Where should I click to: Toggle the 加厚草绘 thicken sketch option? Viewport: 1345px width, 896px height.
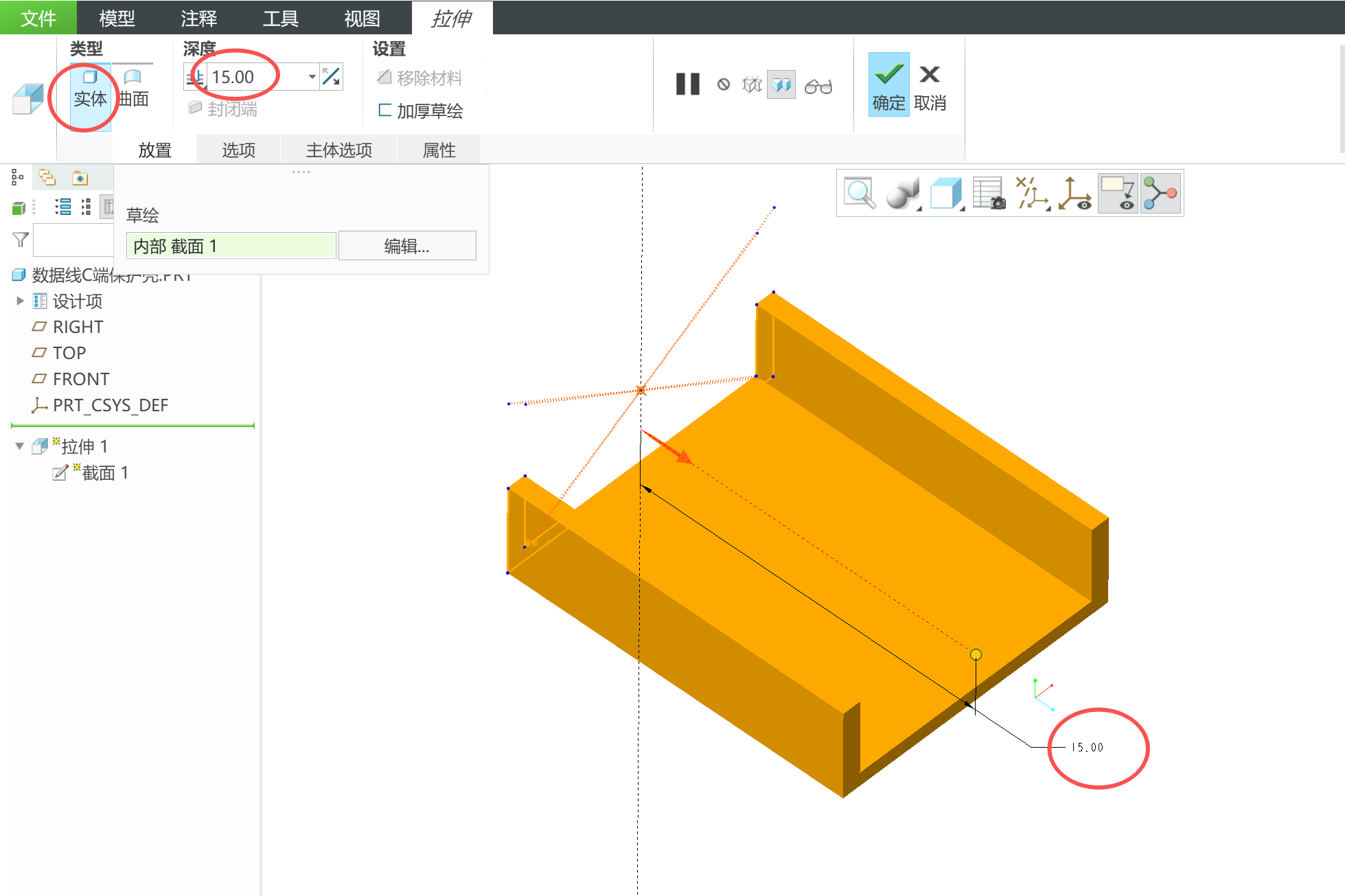420,111
